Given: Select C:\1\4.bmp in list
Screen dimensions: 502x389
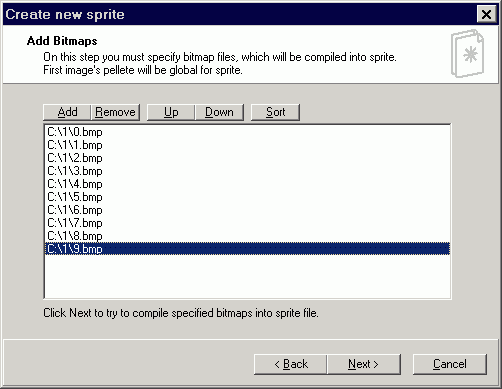Looking at the screenshot, I should [247, 184].
